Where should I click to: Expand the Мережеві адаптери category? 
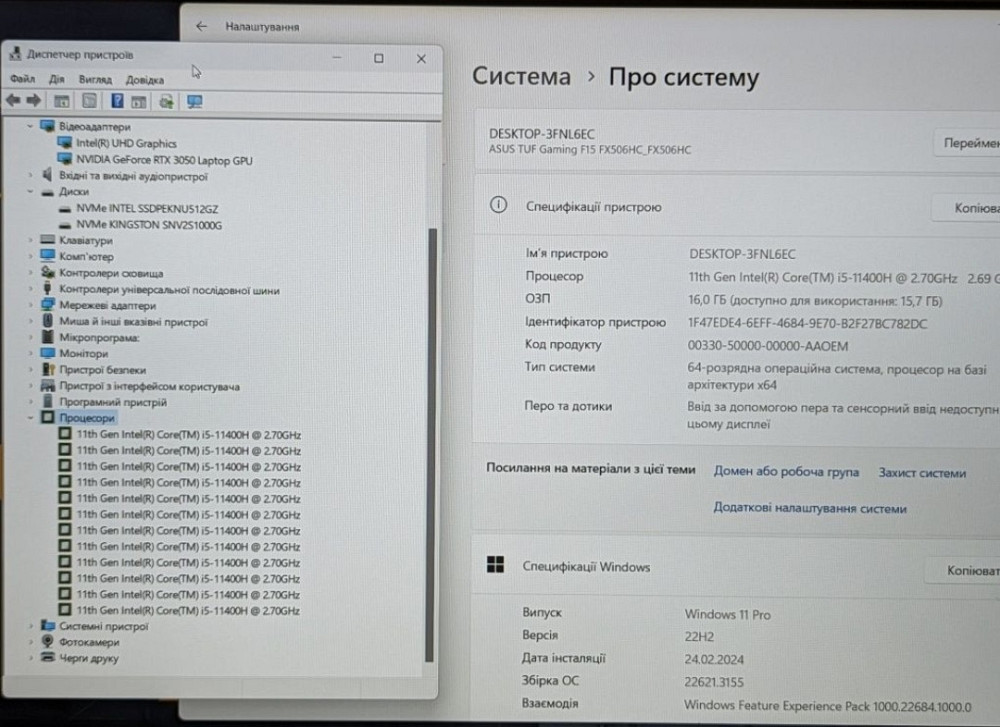click(32, 306)
